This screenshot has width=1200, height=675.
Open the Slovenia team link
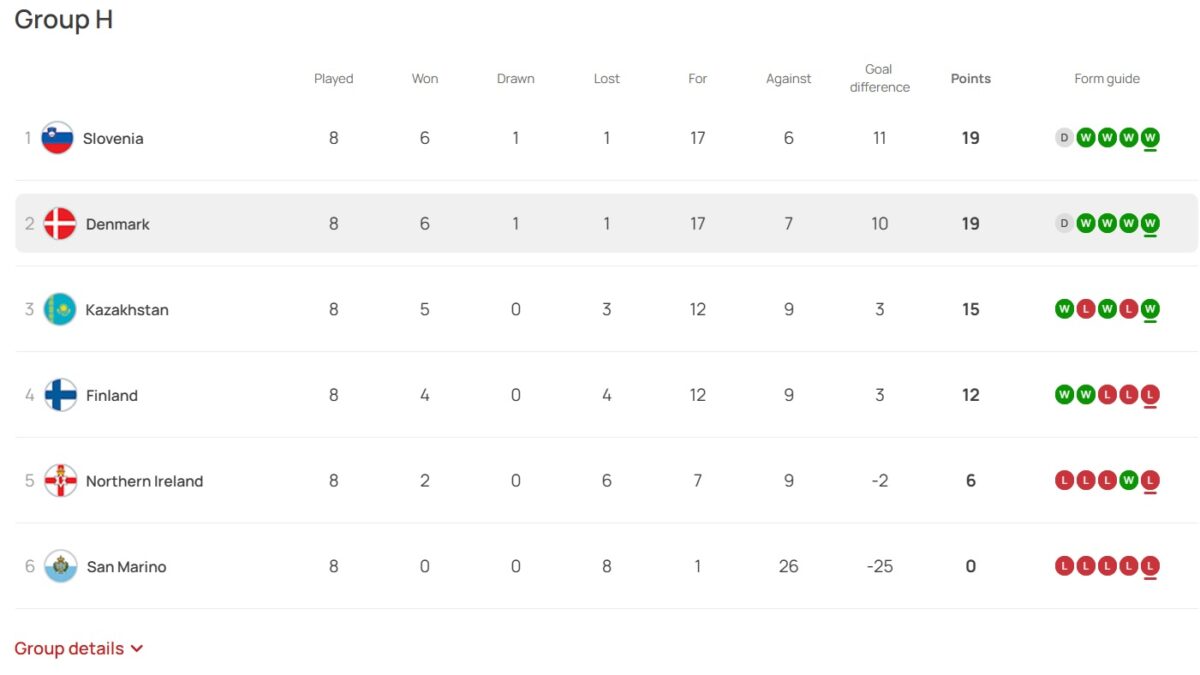click(x=113, y=138)
